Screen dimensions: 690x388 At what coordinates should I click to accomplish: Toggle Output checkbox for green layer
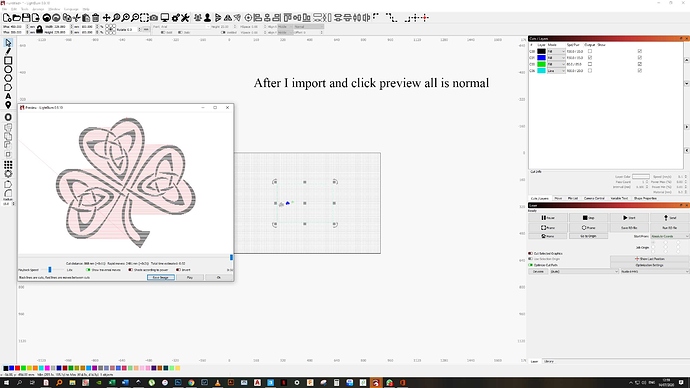590,64
